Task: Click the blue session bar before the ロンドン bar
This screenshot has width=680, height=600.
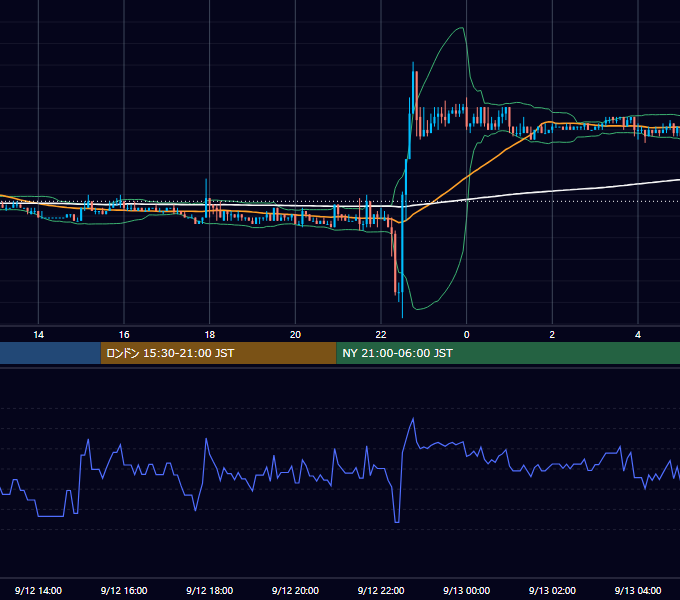Action: pos(50,353)
